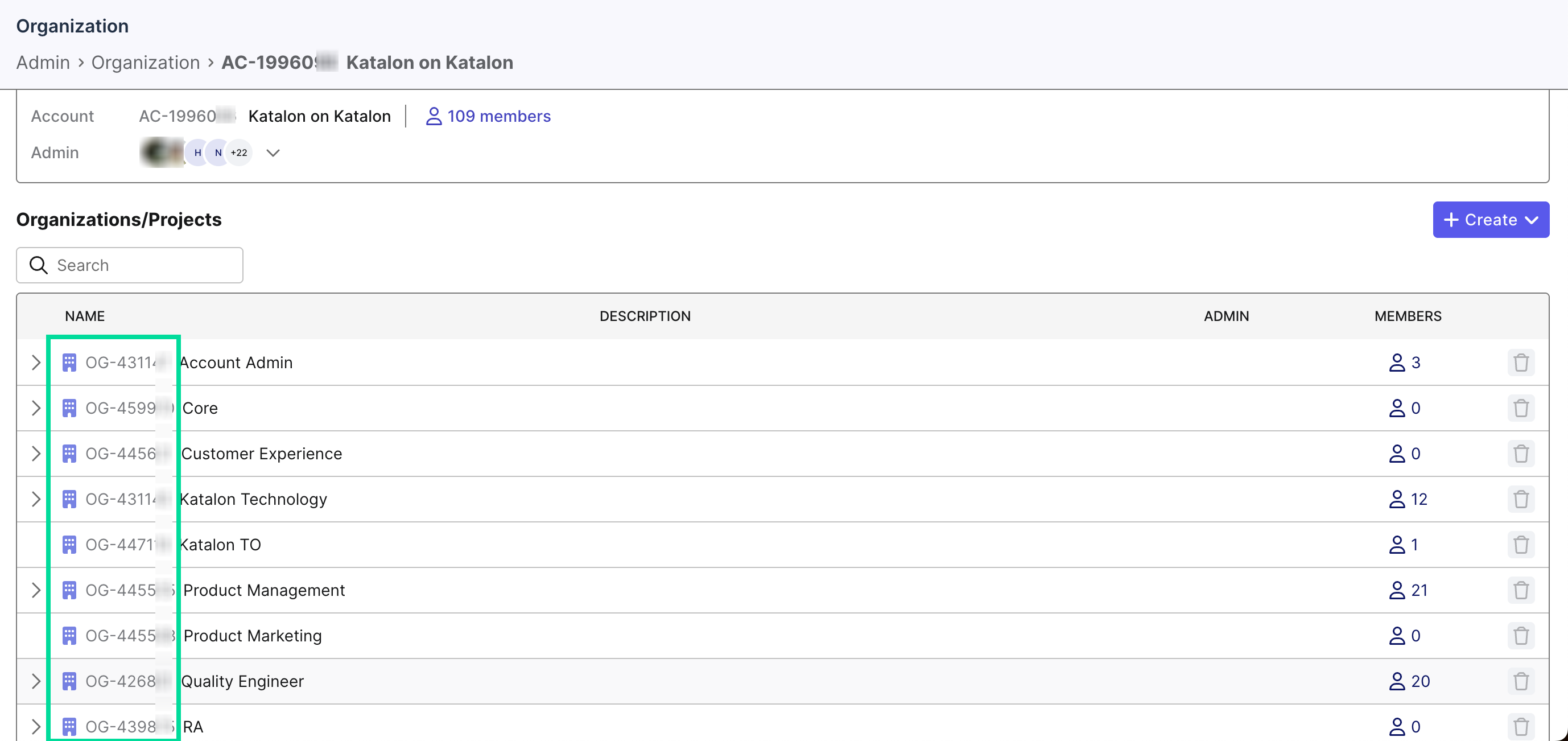Screen dimensions: 1568x741
Task: Expand the Account Admin row
Action: 35,361
